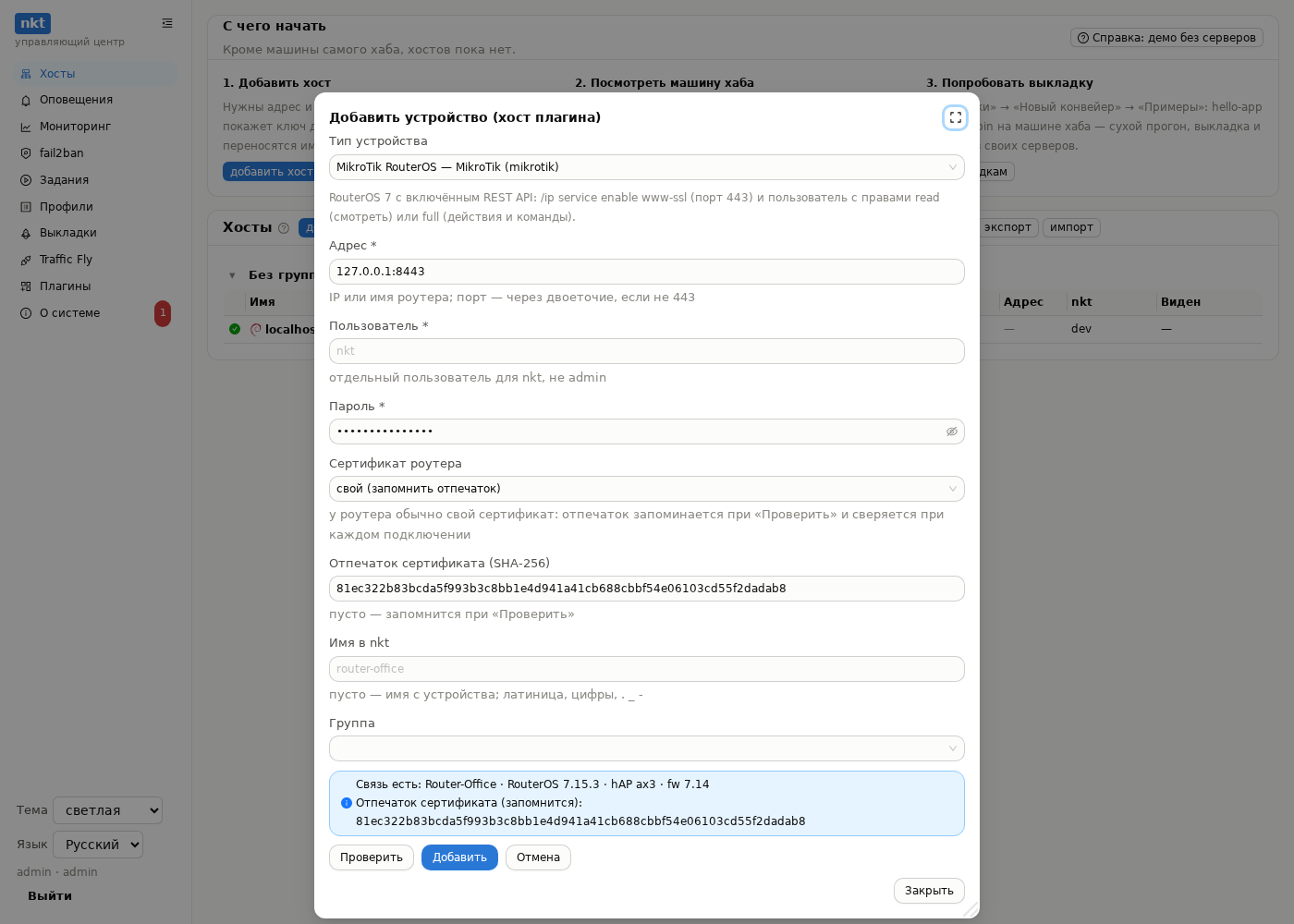This screenshot has height=924, width=1294.
Task: Toggle password visibility eye icon
Action: click(951, 432)
